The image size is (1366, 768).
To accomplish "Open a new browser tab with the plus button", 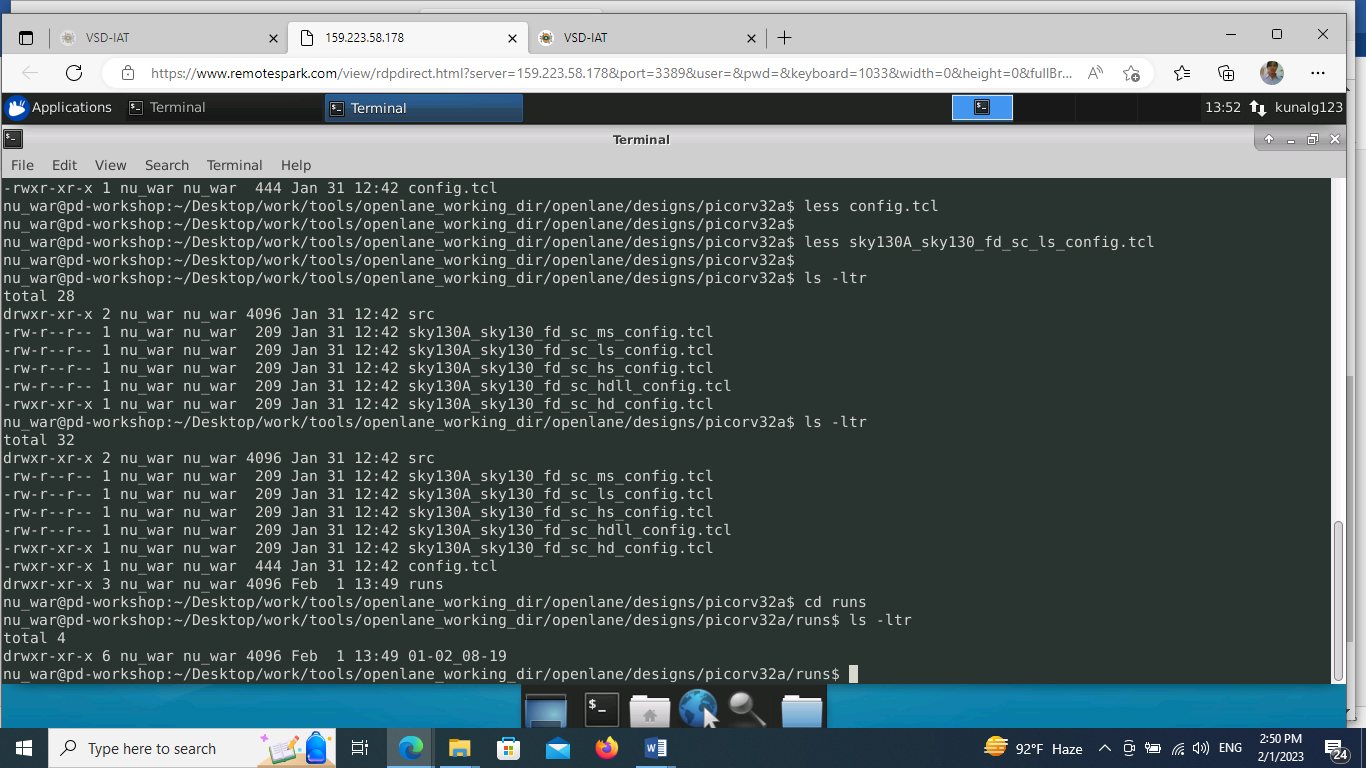I will pos(784,37).
